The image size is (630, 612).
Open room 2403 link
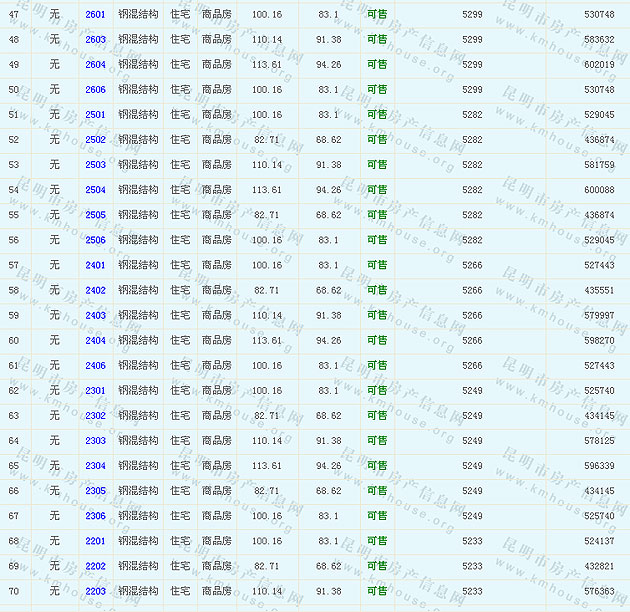[95, 316]
